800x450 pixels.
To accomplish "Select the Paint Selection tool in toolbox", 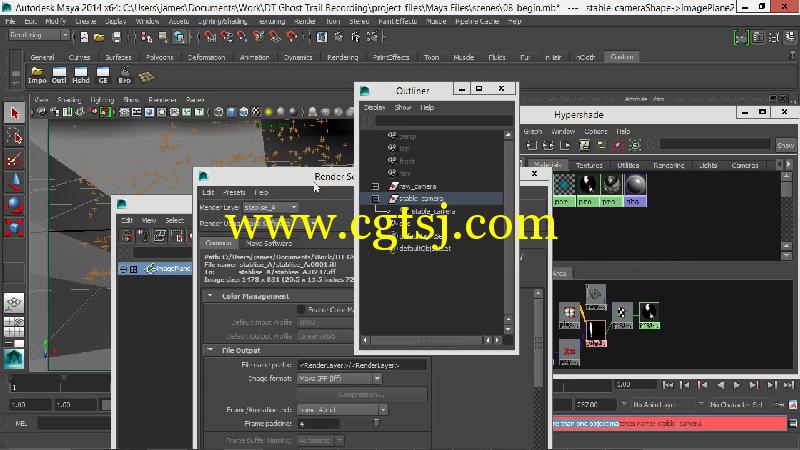I will (x=14, y=160).
